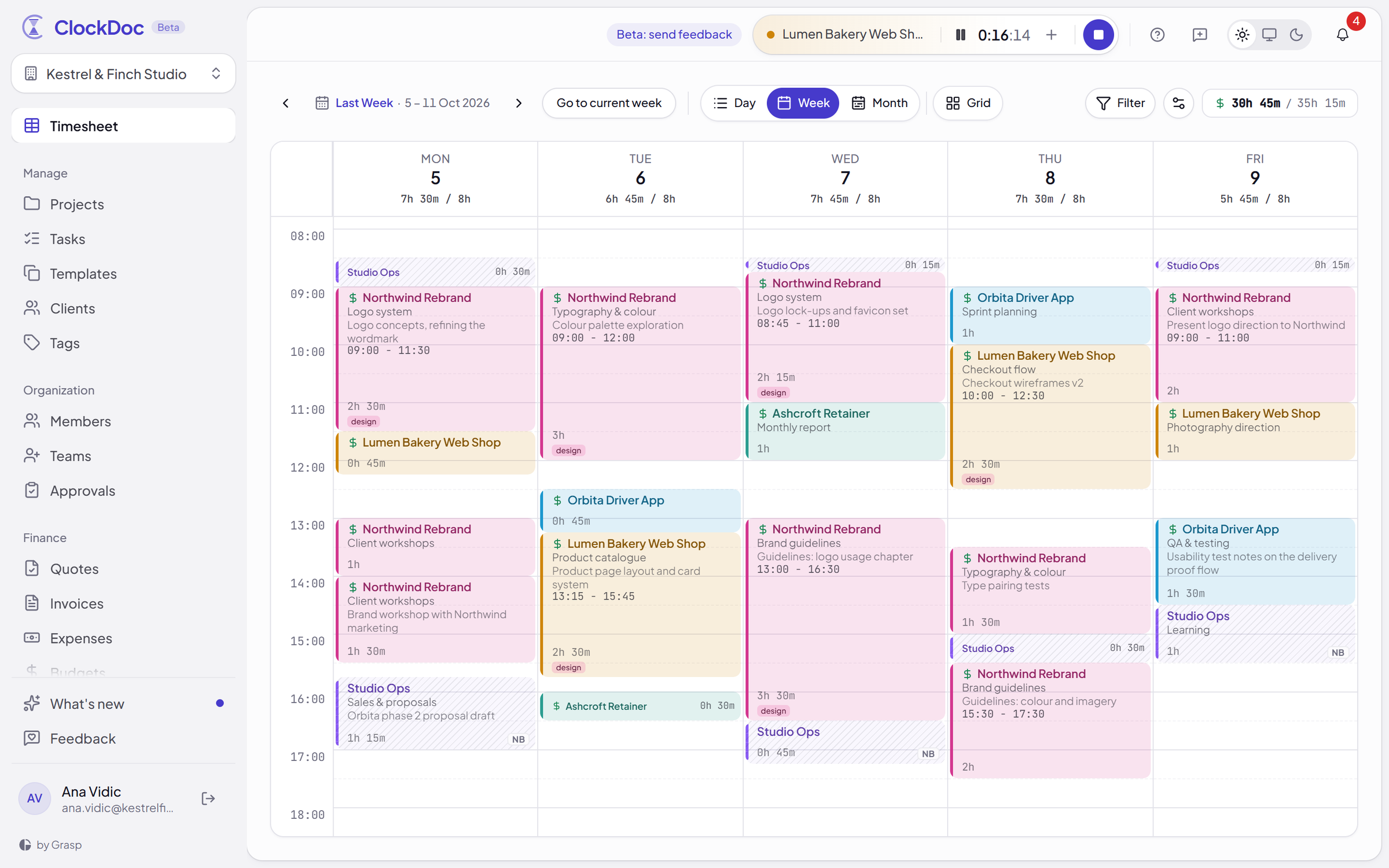Open view settings sliders icon
The width and height of the screenshot is (1389, 868).
pos(1178,103)
